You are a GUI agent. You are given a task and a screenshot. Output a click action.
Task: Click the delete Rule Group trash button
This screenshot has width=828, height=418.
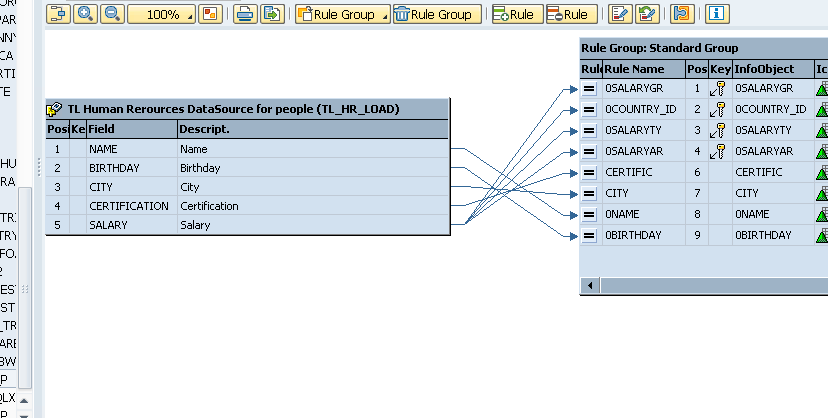437,14
